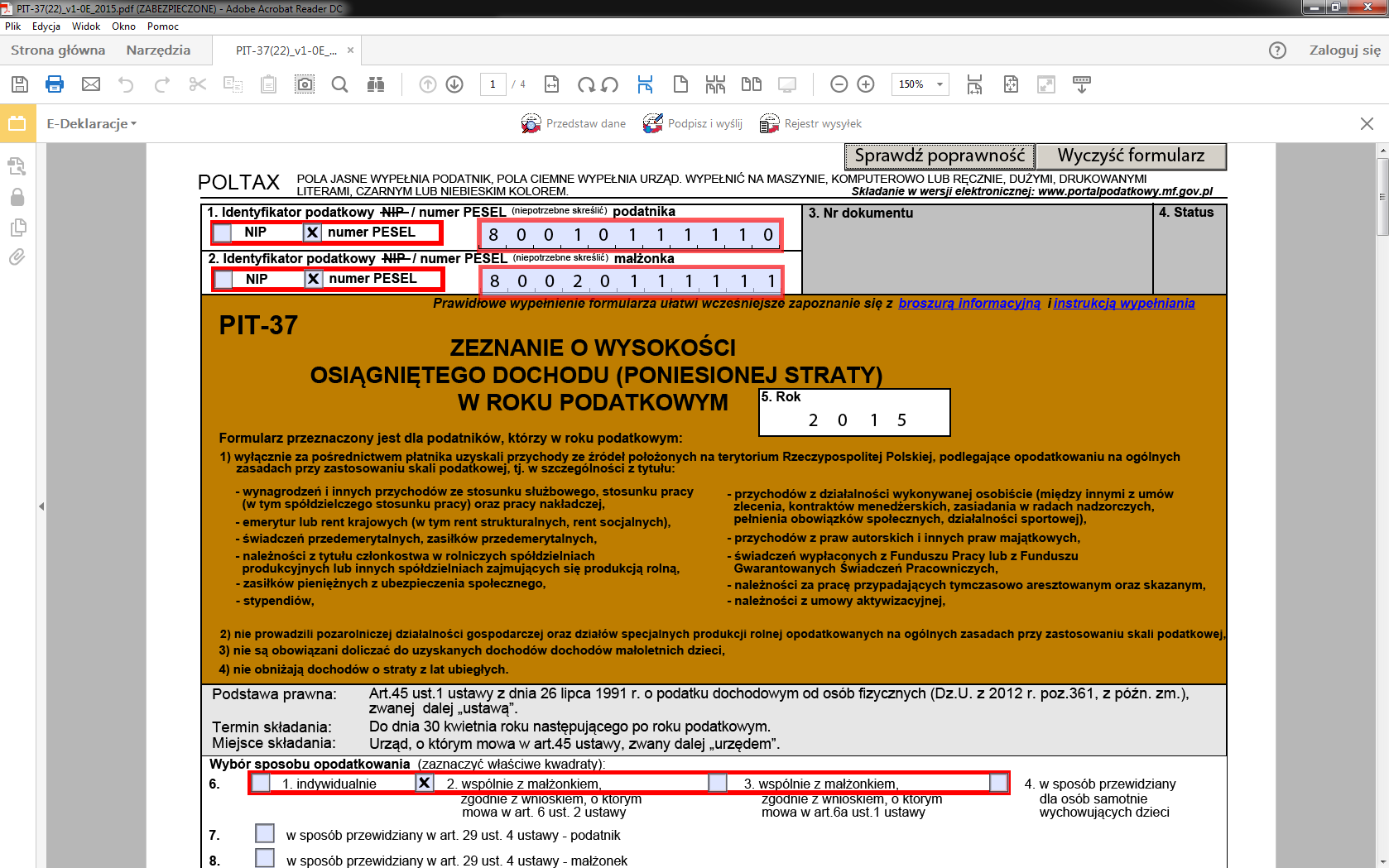Close the PIT-37 document tab
Viewport: 1389px width, 868px height.
[x=350, y=50]
